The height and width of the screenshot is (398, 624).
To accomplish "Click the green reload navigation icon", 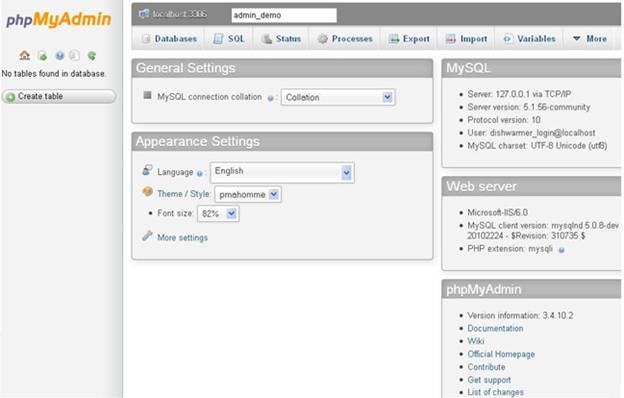I will 92,56.
